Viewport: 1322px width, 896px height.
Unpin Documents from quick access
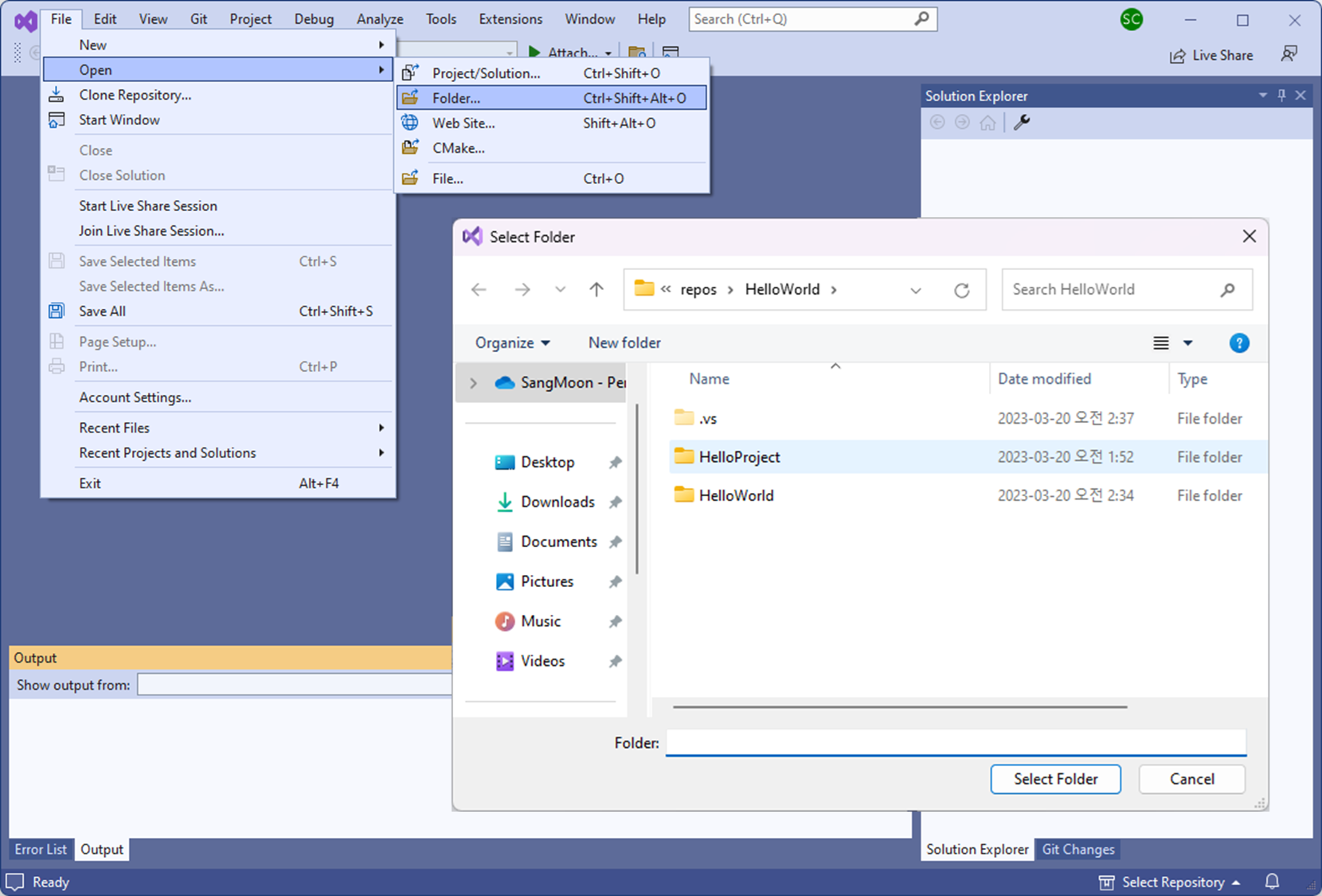[x=615, y=542]
